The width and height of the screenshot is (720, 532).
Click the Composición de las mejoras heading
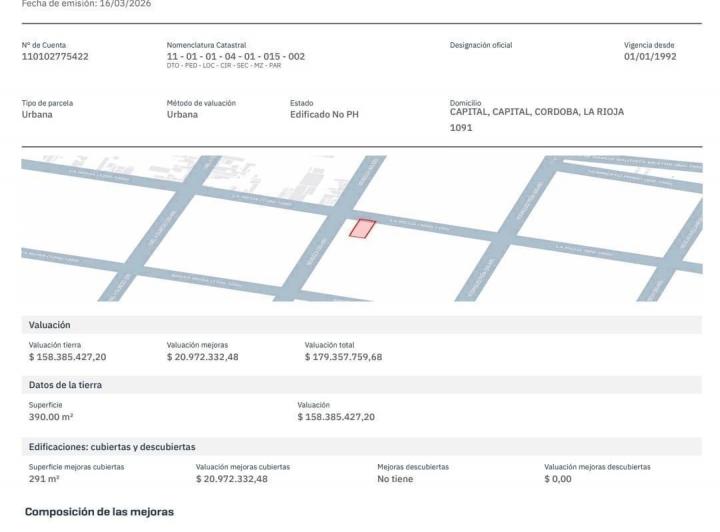tap(99, 512)
